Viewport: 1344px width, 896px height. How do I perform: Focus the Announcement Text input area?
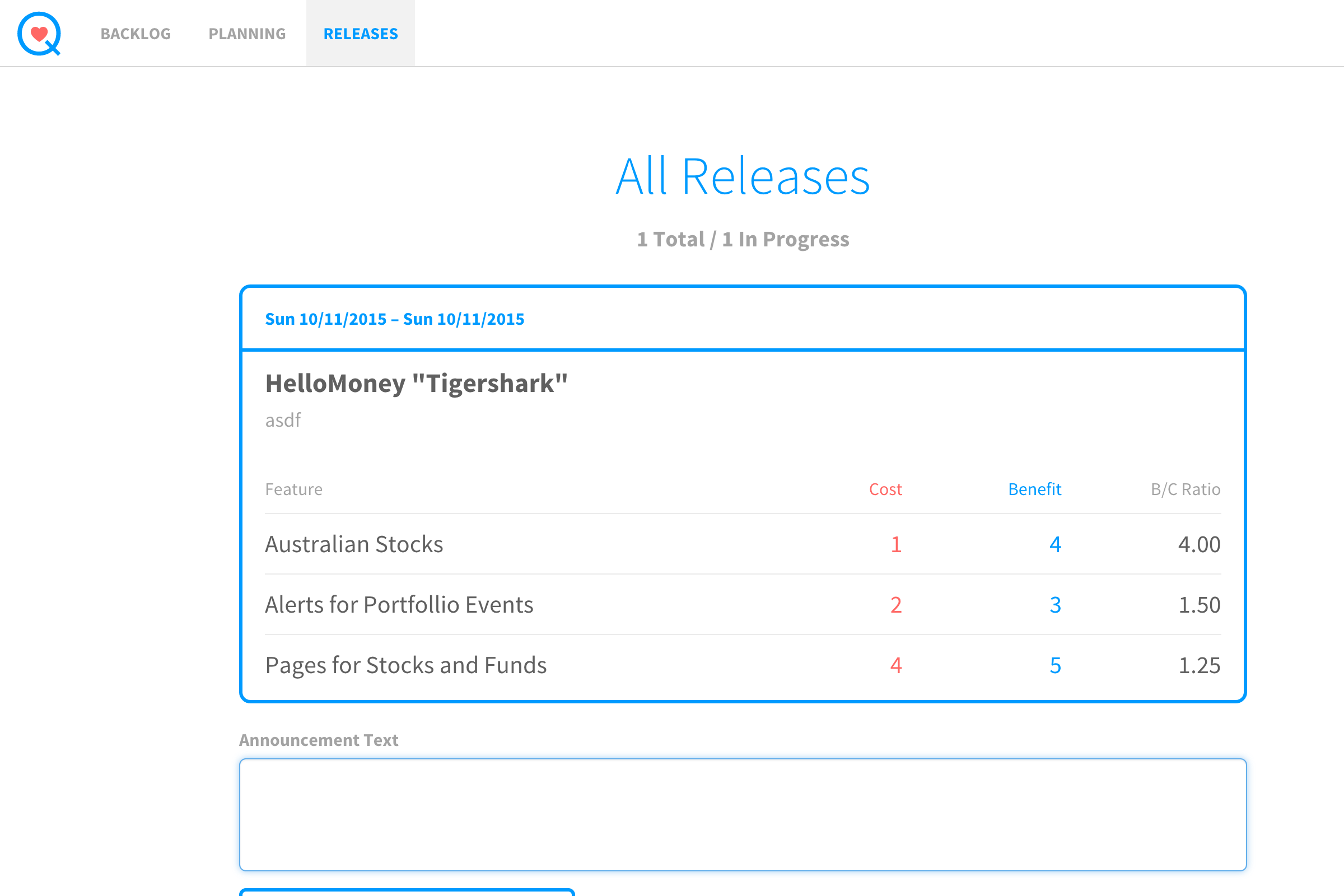743,814
